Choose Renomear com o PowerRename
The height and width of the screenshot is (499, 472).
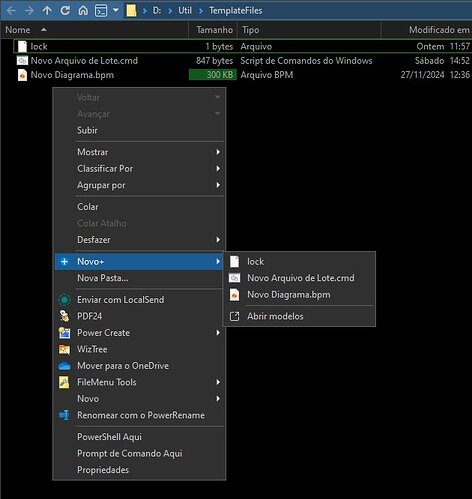(x=139, y=415)
